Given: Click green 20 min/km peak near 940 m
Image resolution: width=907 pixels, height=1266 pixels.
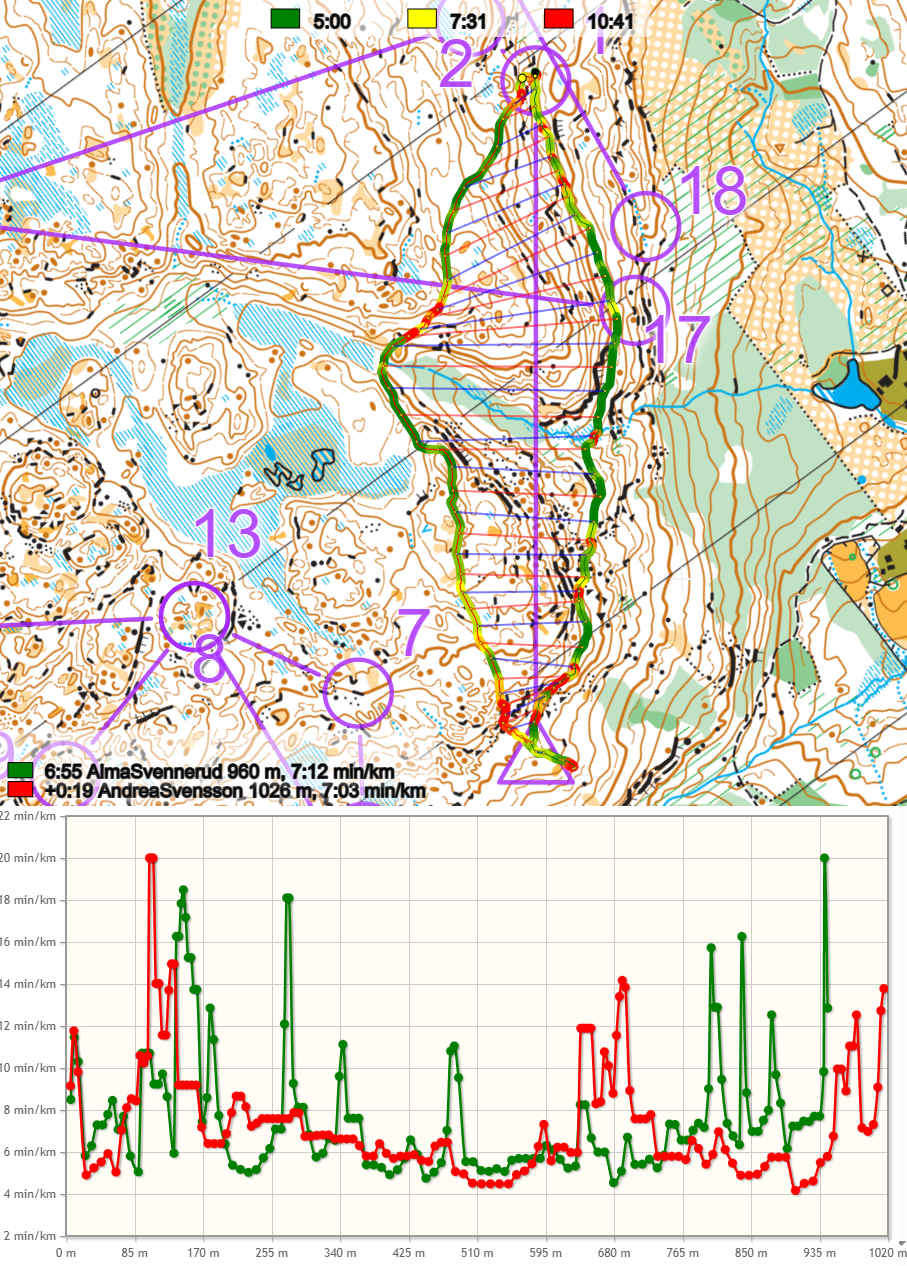Looking at the screenshot, I should 825,858.
